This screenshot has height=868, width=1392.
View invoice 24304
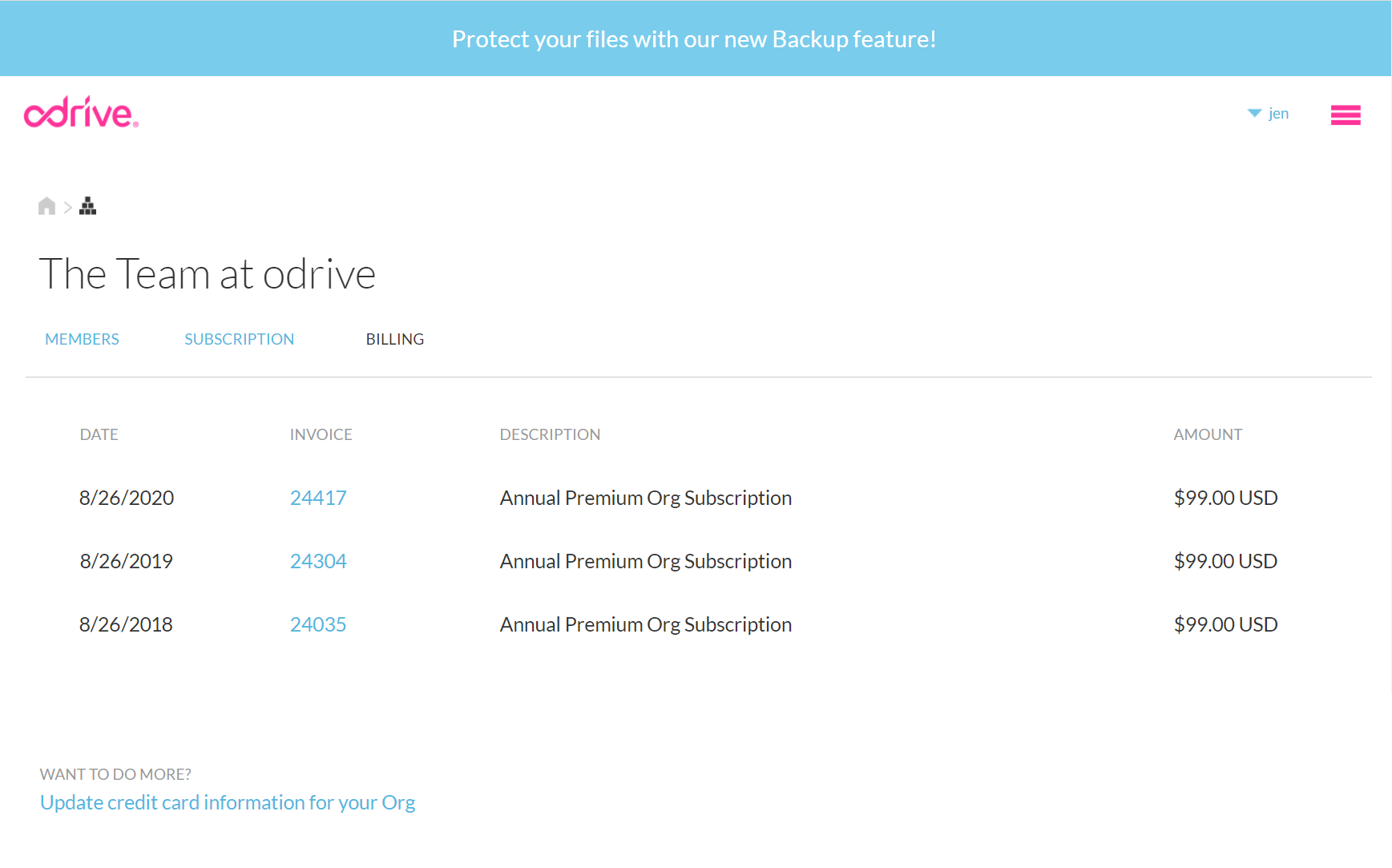point(317,561)
